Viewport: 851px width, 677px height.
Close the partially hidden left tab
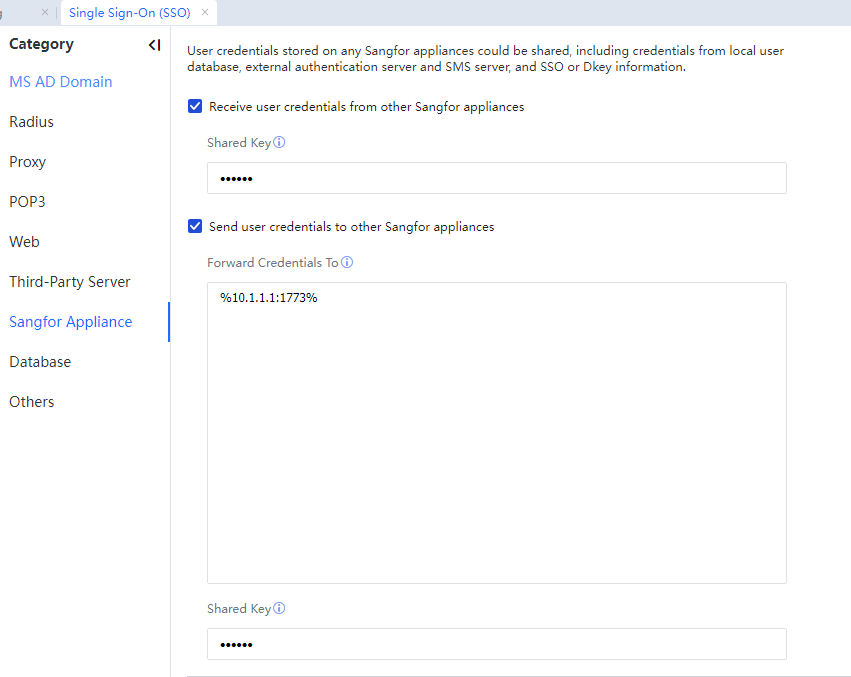click(44, 12)
